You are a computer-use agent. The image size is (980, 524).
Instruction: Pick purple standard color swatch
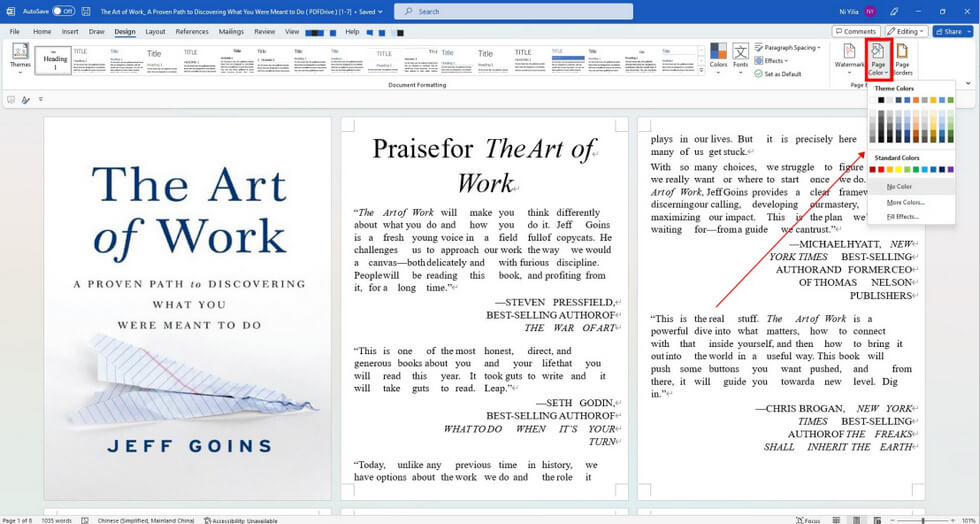pyautogui.click(x=951, y=169)
